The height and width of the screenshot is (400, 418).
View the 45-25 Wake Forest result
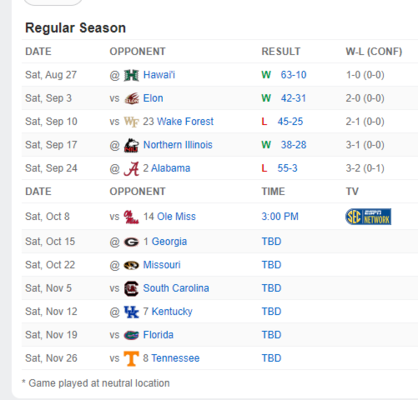click(x=290, y=121)
